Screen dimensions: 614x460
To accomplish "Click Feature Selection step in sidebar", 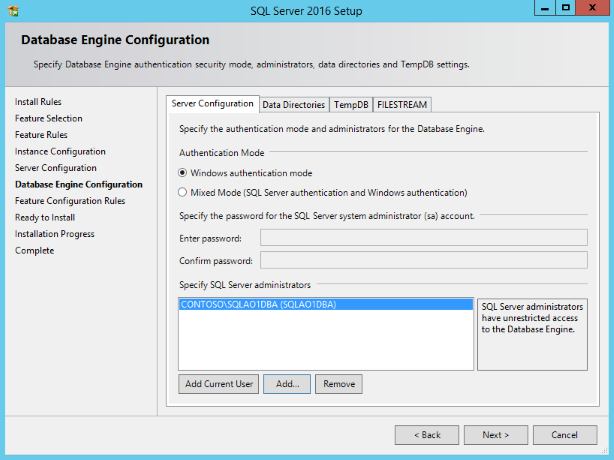I will coord(49,118).
